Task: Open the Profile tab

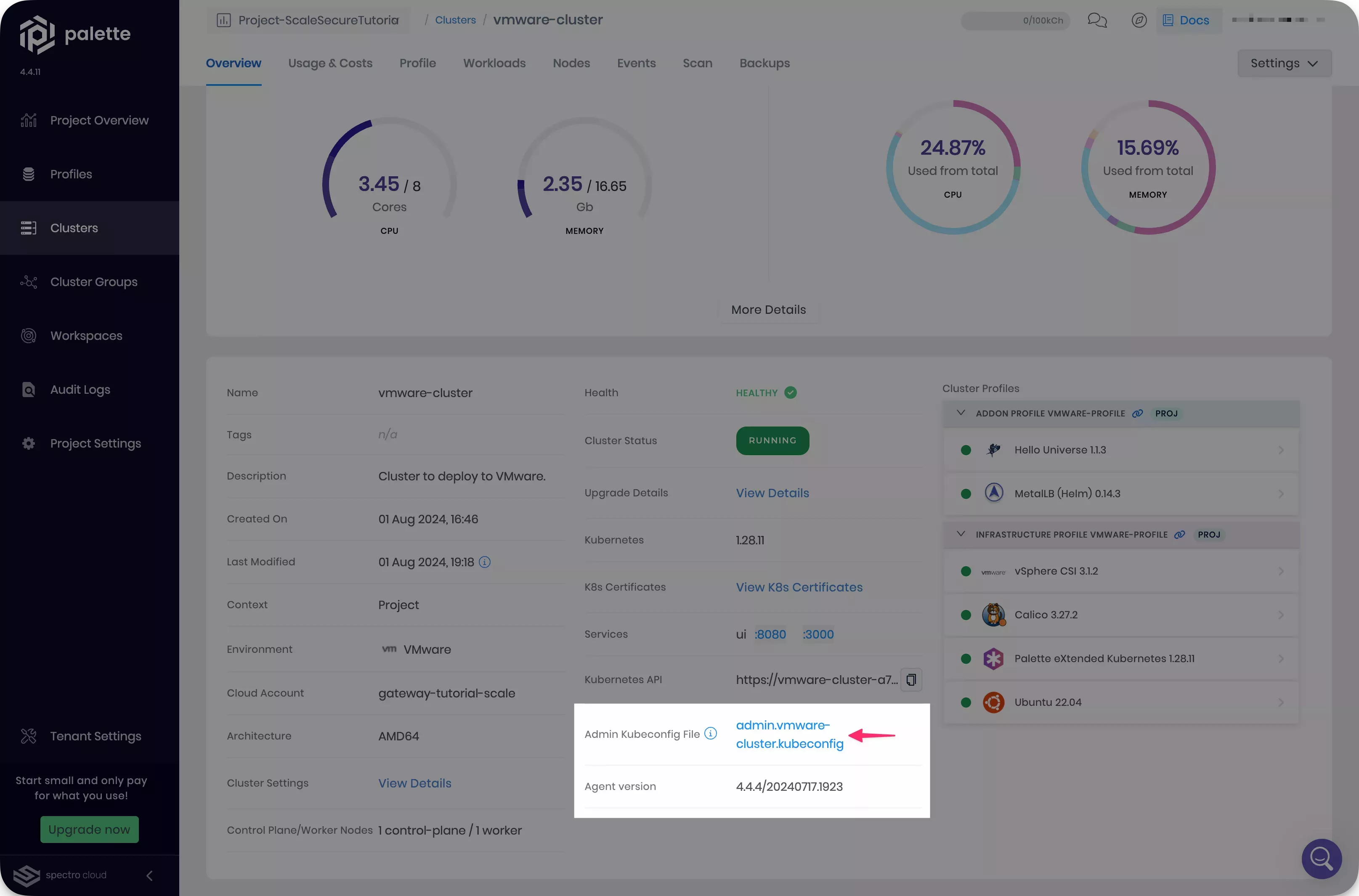Action: pos(417,63)
